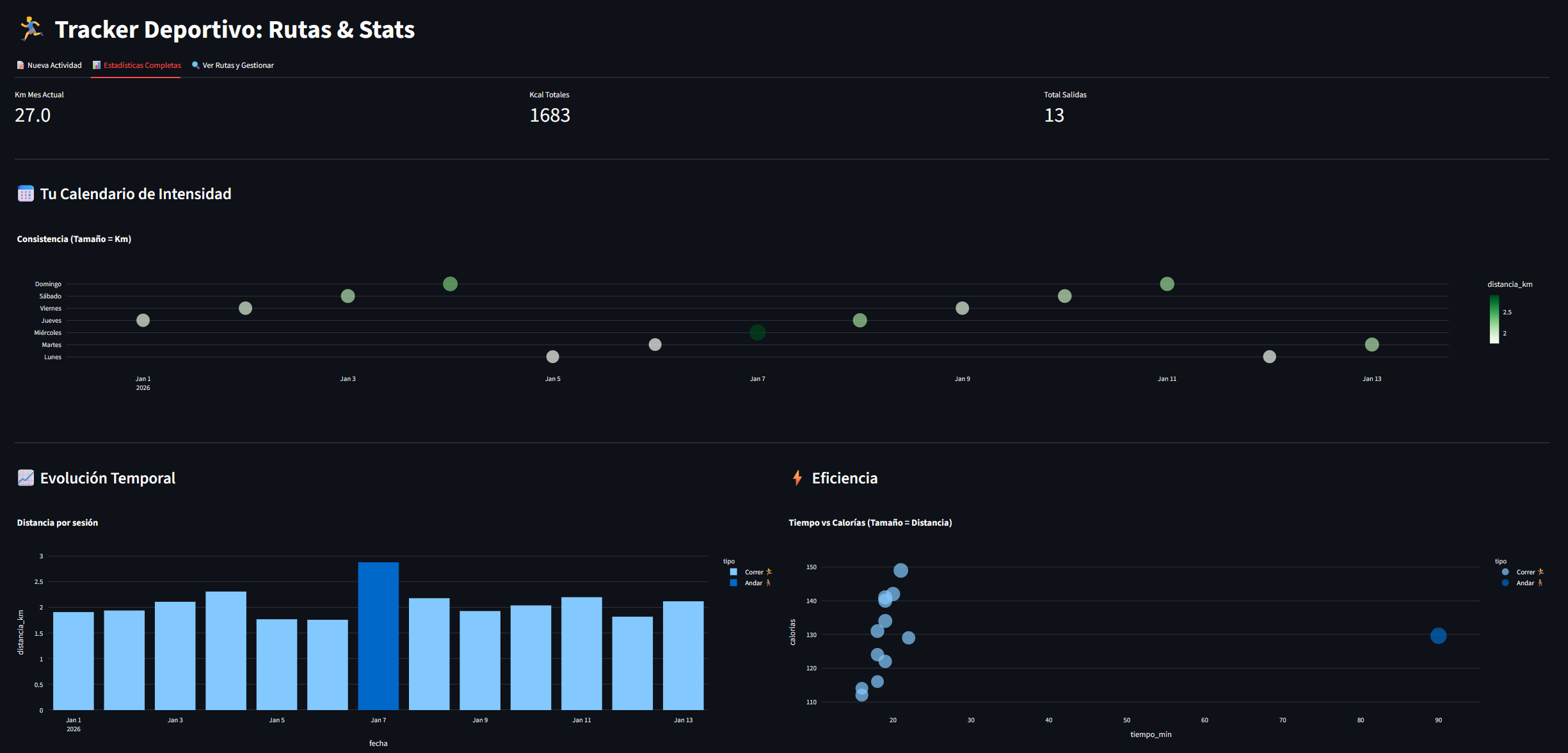The width and height of the screenshot is (1568, 753).
Task: Click the dark green Miércoles calendar dot
Action: [757, 332]
